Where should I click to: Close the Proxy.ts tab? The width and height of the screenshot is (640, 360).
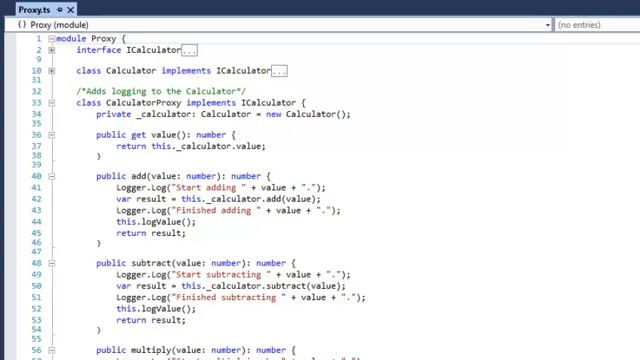coord(71,9)
